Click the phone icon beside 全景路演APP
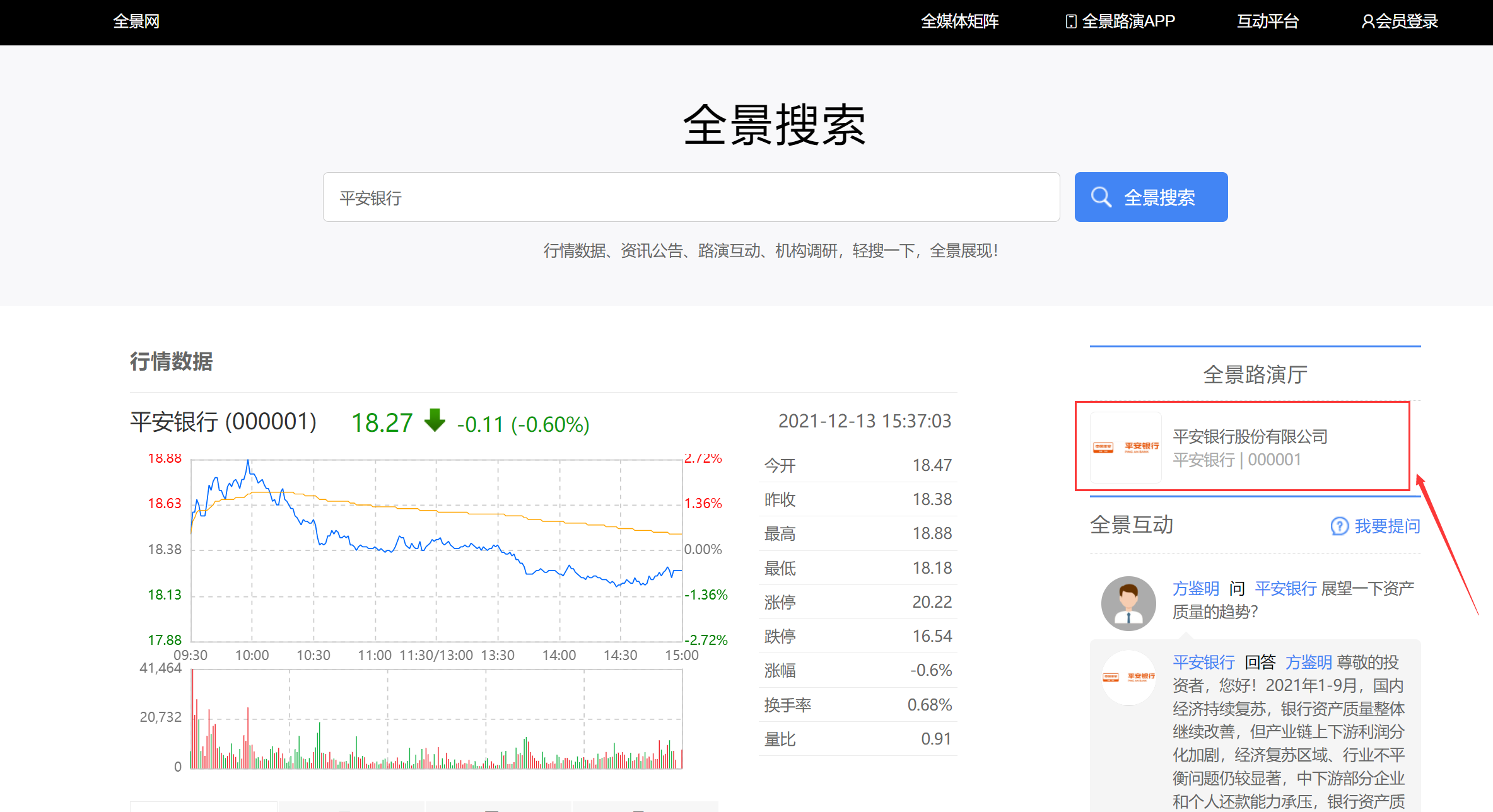 [x=1070, y=21]
